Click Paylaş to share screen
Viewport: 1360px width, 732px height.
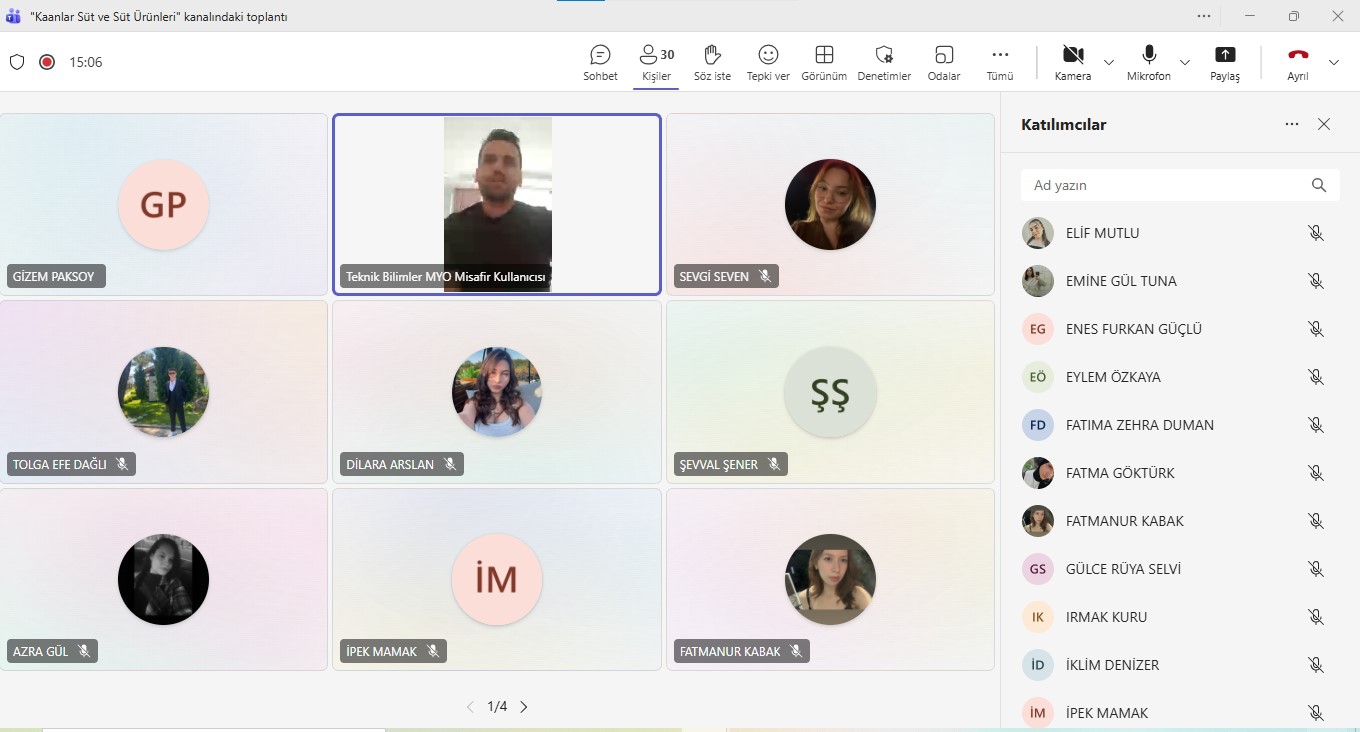point(1225,62)
